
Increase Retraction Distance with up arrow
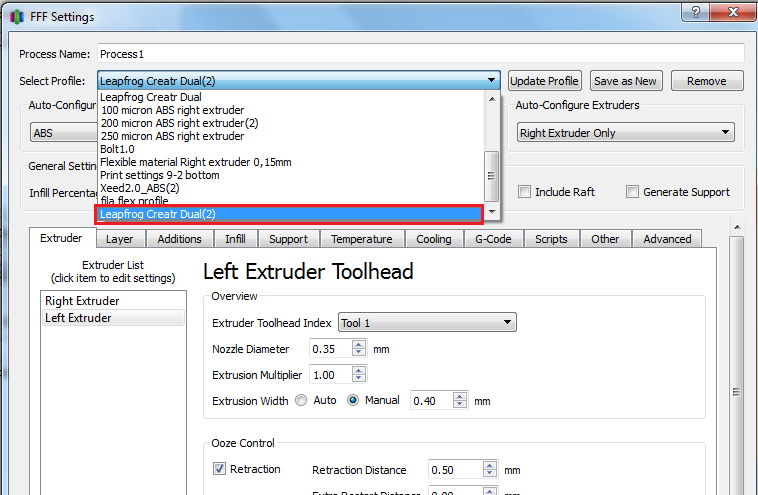(490, 466)
